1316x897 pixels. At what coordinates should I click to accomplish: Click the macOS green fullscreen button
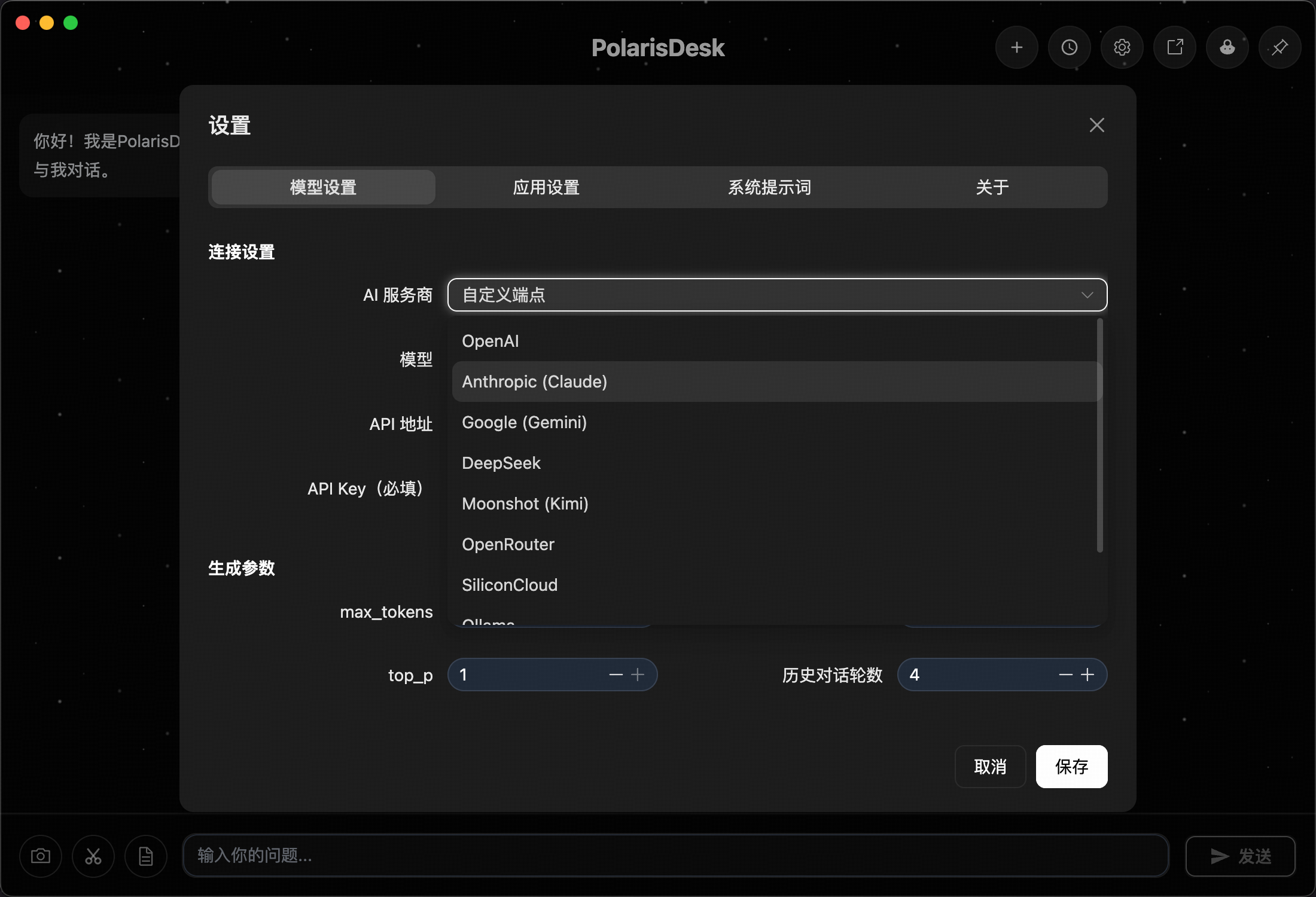(x=71, y=23)
